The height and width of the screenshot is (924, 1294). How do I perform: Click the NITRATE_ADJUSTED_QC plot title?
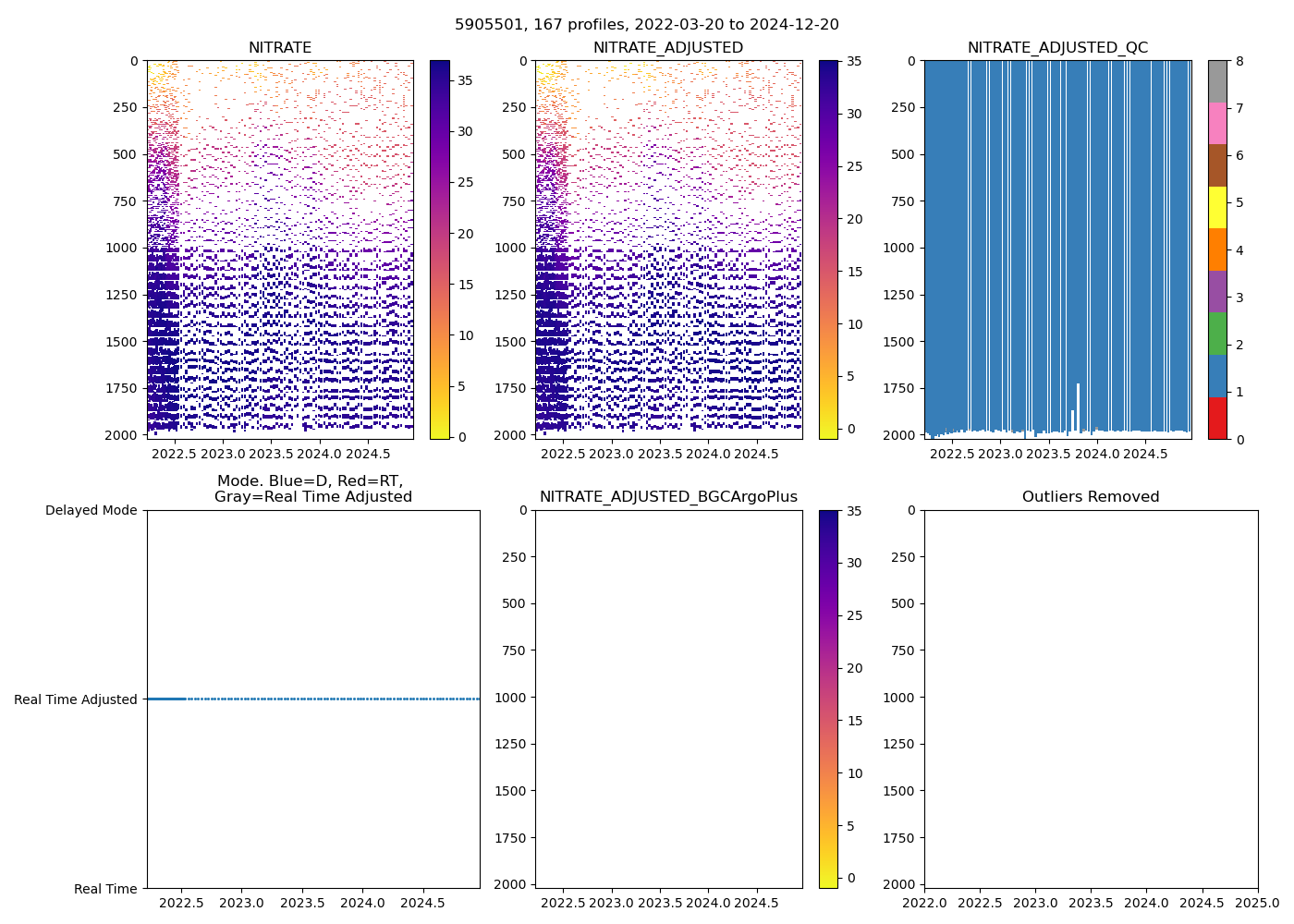tap(1057, 48)
